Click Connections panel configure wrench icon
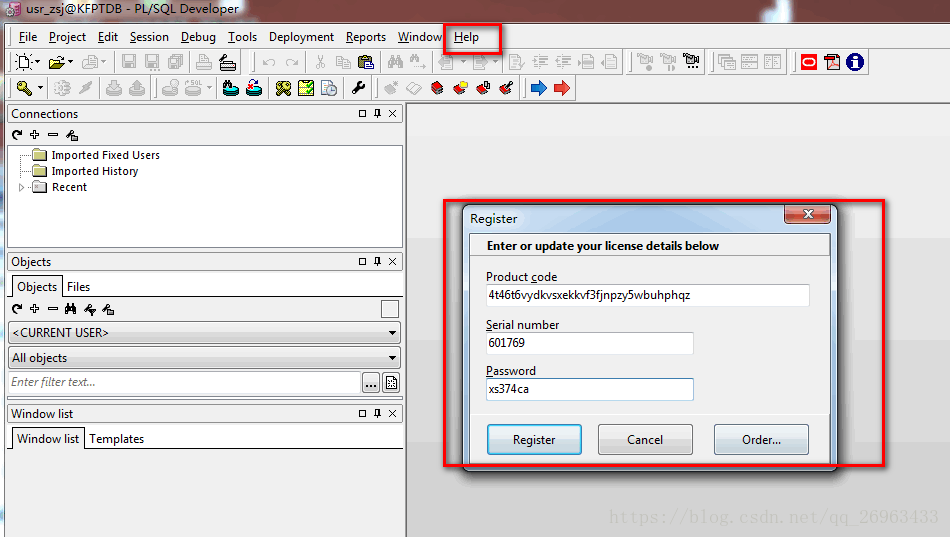The image size is (950, 537). 71,135
